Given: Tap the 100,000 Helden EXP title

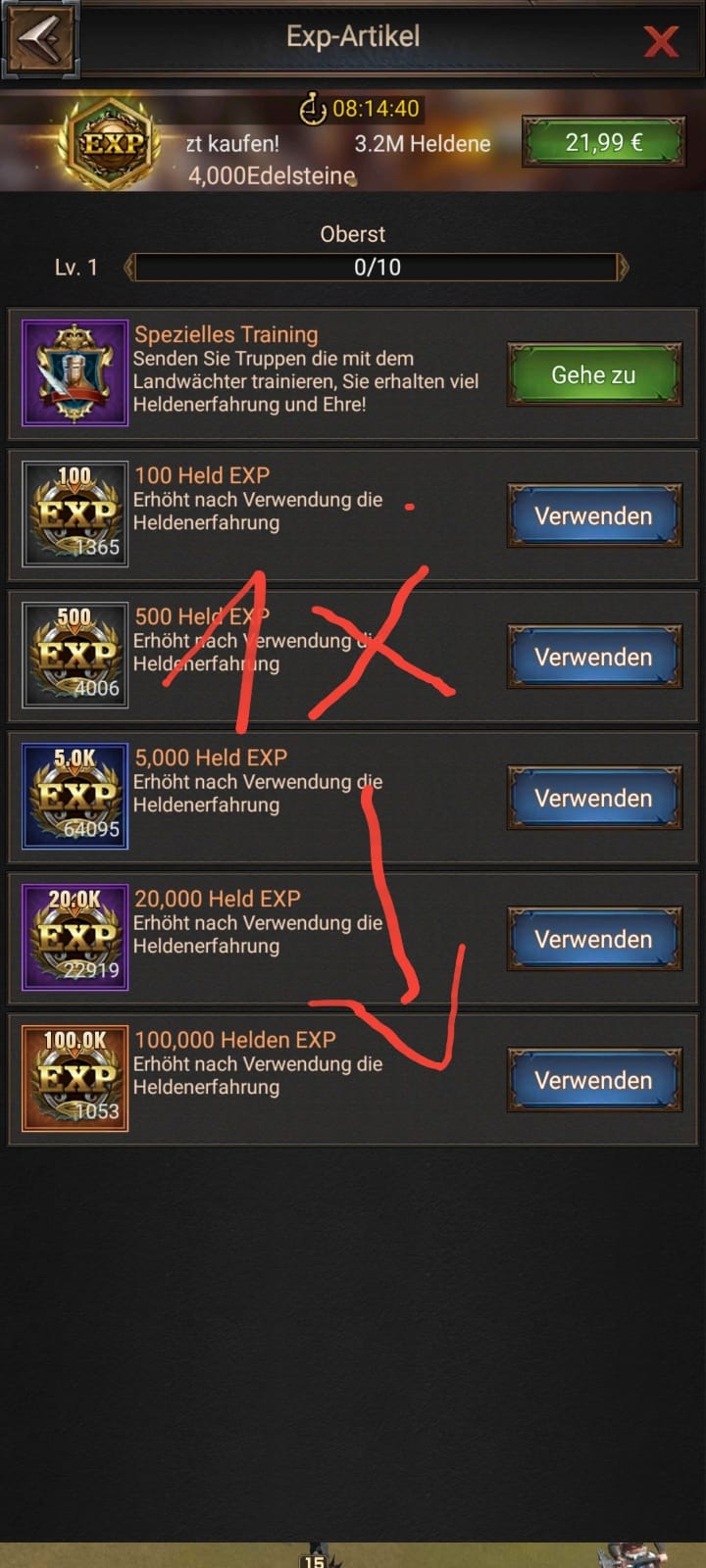Looking at the screenshot, I should [x=235, y=1040].
